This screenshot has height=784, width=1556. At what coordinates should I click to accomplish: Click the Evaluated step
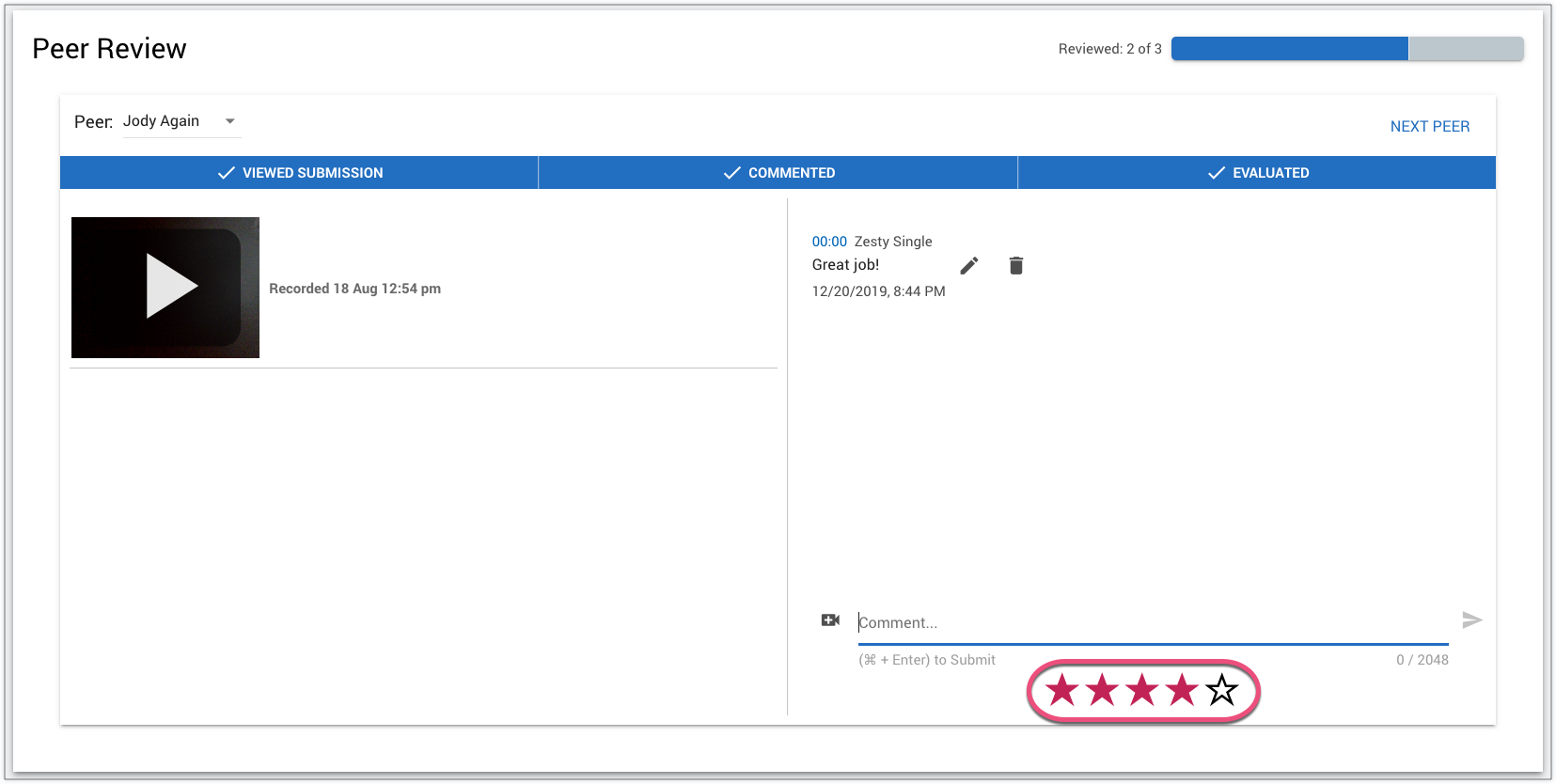(x=1257, y=173)
